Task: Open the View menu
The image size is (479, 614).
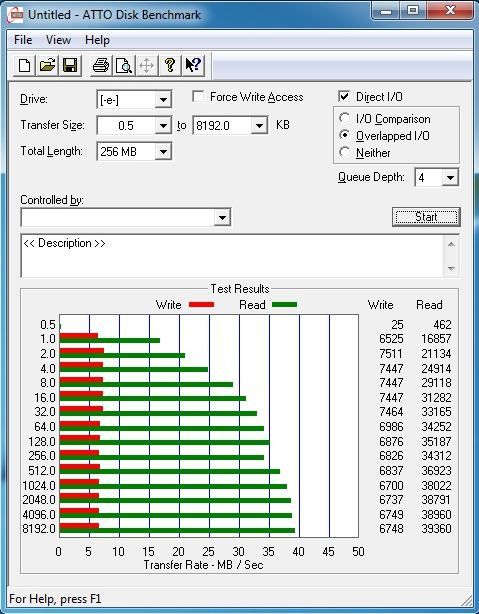Action: tap(58, 40)
